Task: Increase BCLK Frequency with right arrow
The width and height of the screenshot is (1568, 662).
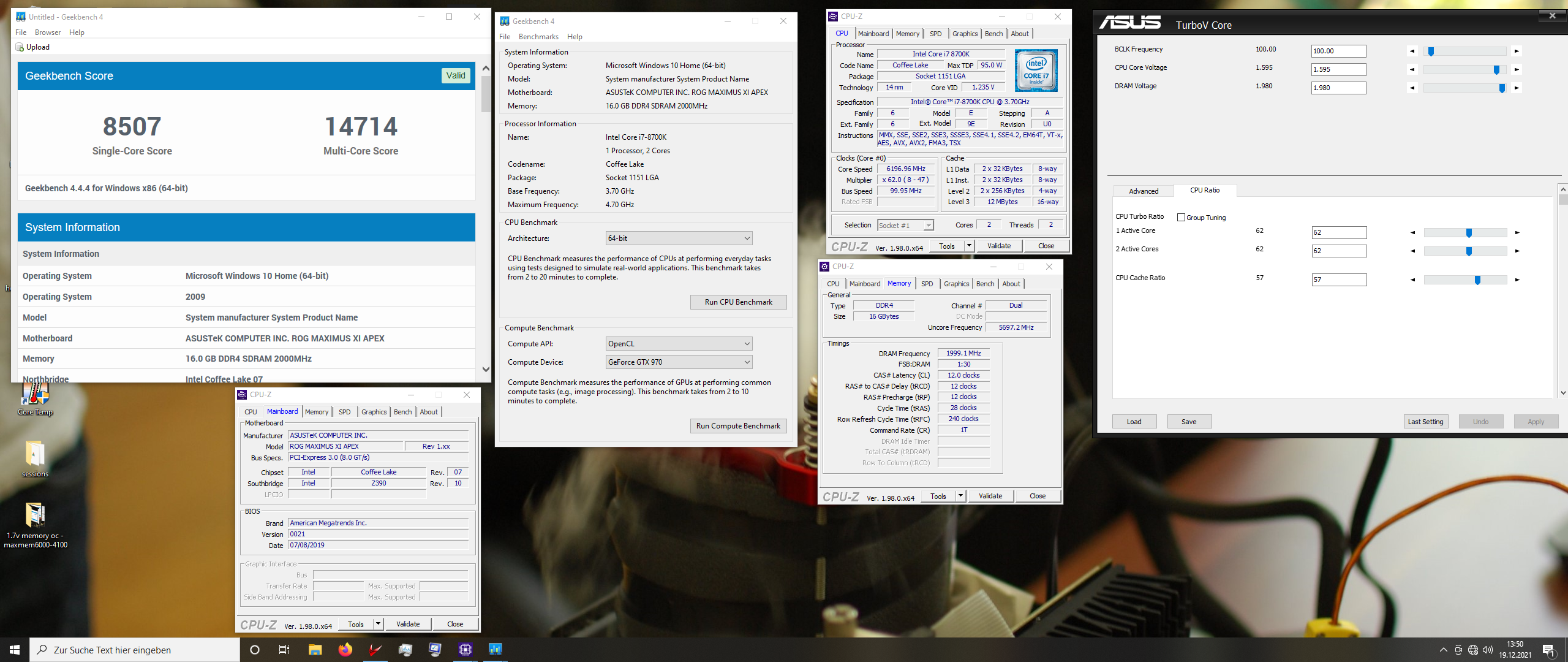Action: [1517, 51]
